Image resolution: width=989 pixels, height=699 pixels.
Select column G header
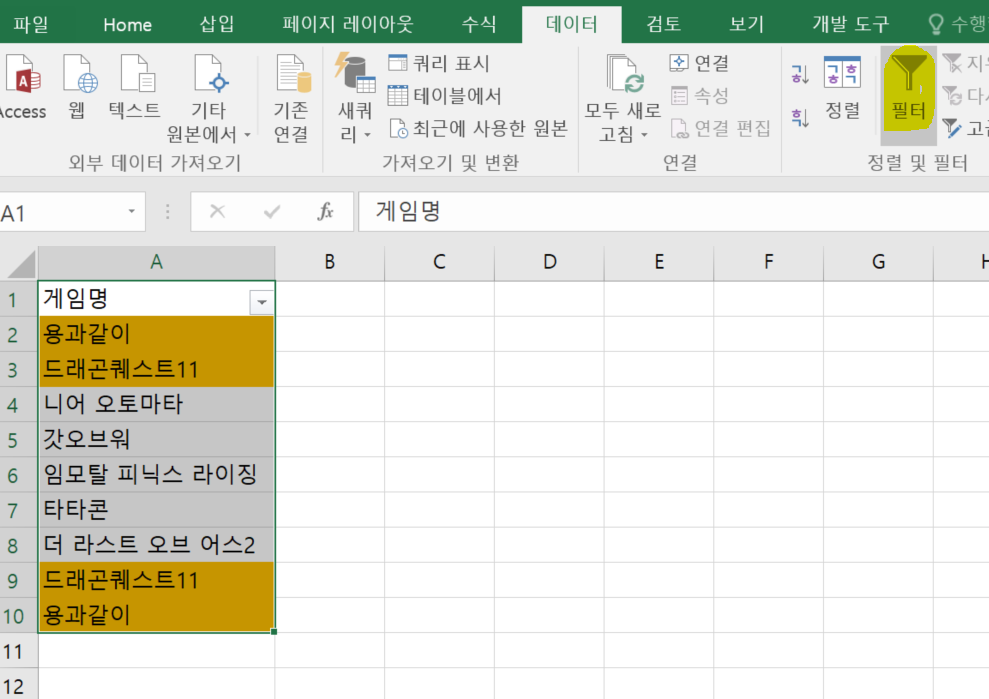pyautogui.click(x=879, y=262)
